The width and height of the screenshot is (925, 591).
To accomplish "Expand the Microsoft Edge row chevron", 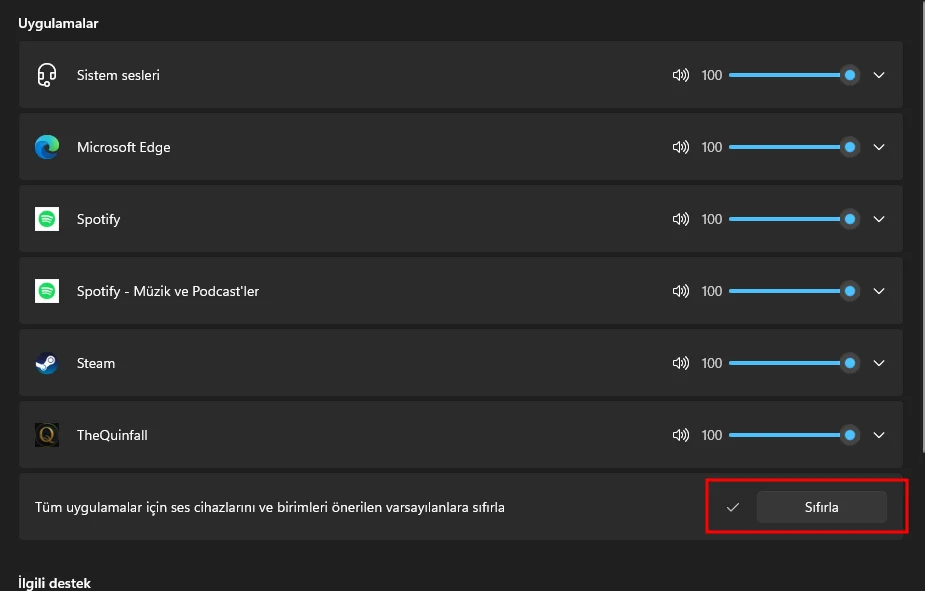I will pos(879,147).
